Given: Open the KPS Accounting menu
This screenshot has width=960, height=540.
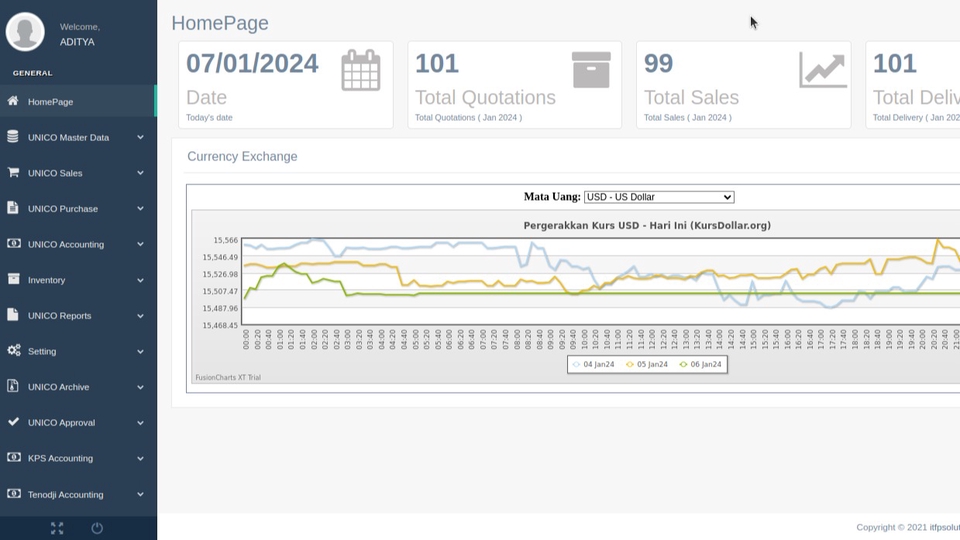Looking at the screenshot, I should [x=78, y=458].
